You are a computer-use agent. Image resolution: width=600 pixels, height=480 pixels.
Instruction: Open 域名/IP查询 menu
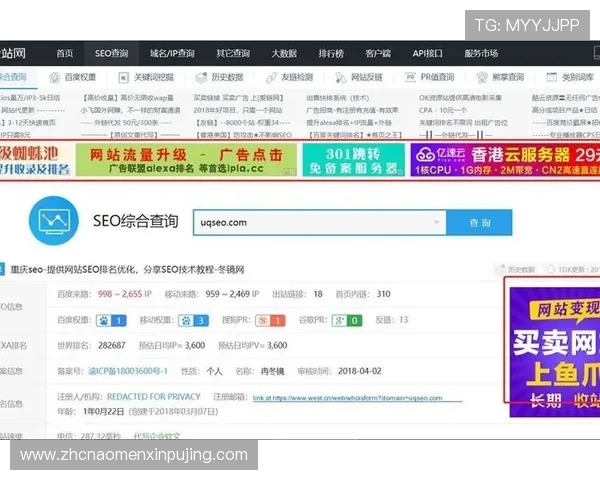click(172, 53)
